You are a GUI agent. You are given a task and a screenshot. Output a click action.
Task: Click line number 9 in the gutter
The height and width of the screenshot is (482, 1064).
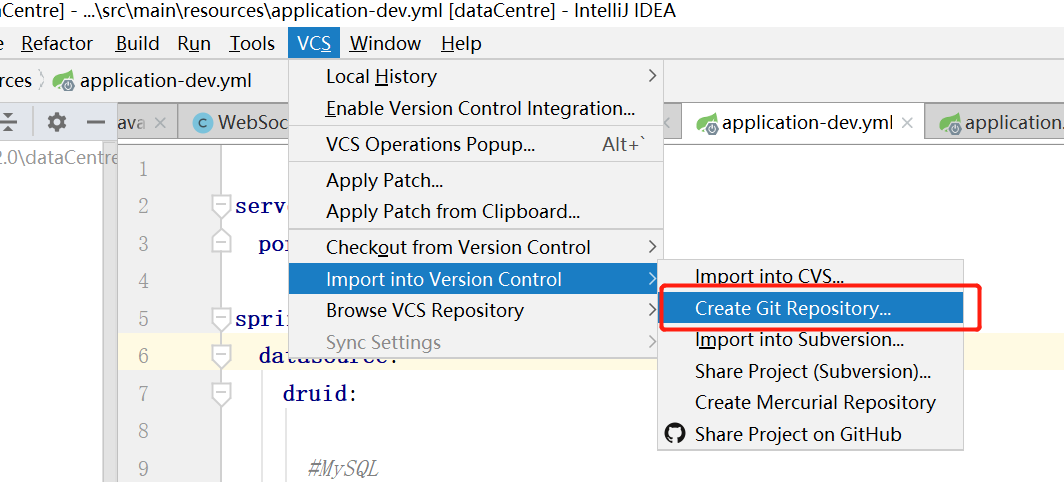142,468
